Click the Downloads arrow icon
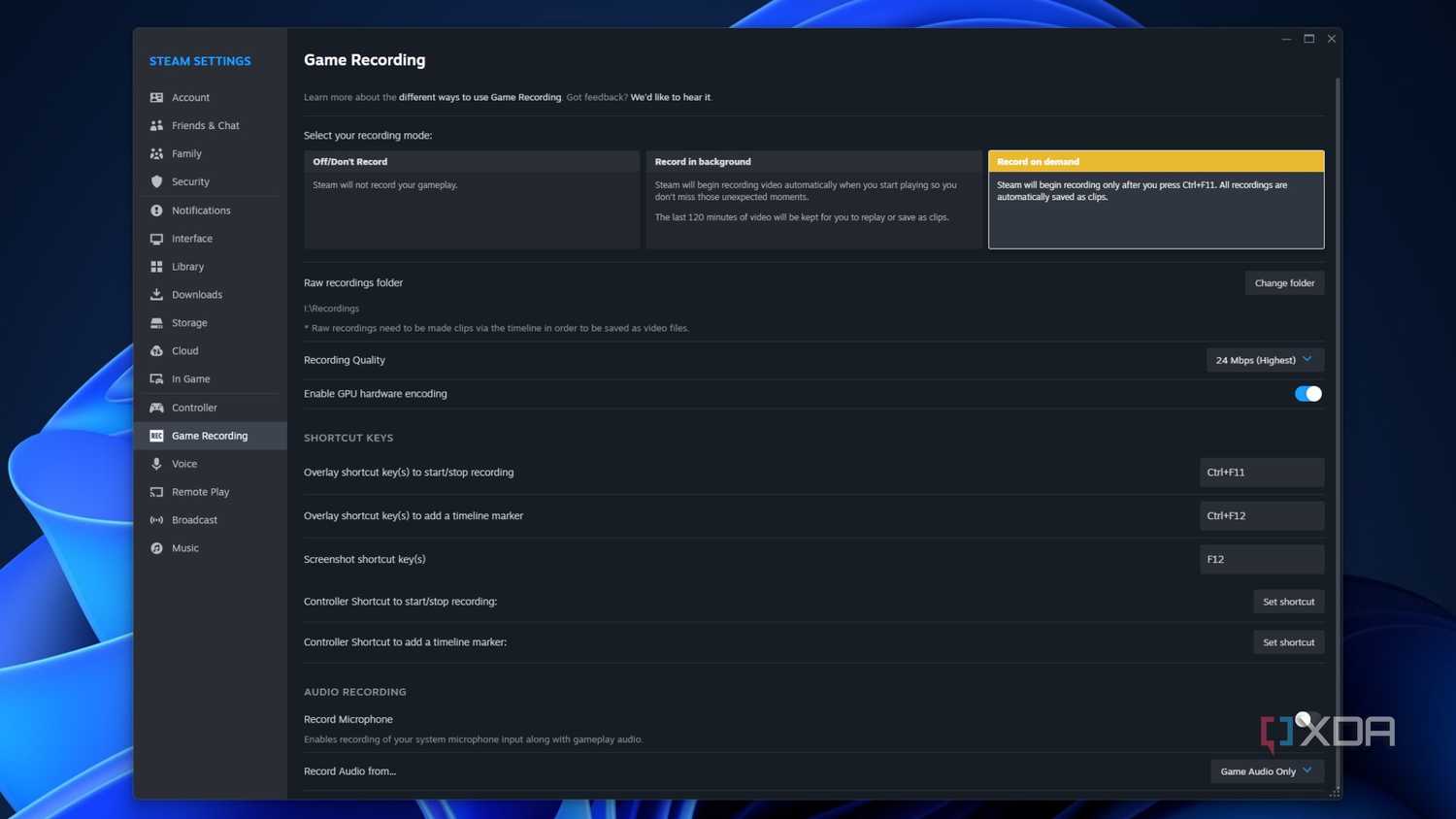The height and width of the screenshot is (819, 1456). click(x=156, y=295)
